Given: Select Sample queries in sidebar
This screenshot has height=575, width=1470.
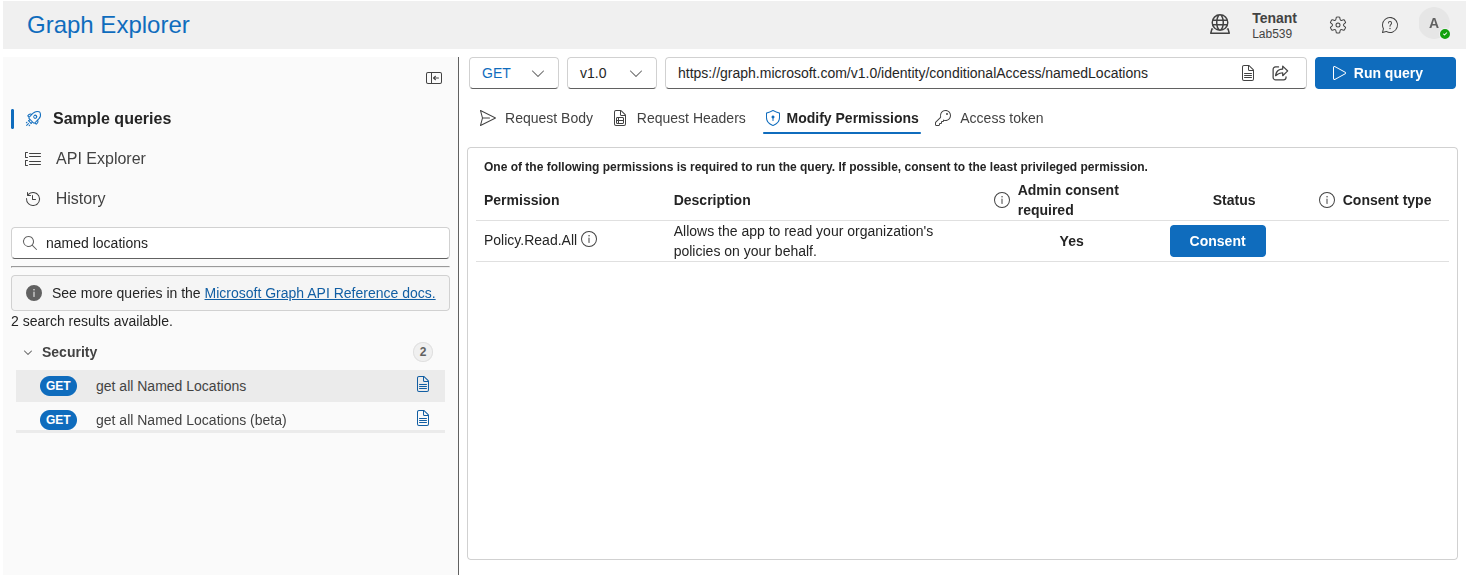Looking at the screenshot, I should (x=112, y=118).
